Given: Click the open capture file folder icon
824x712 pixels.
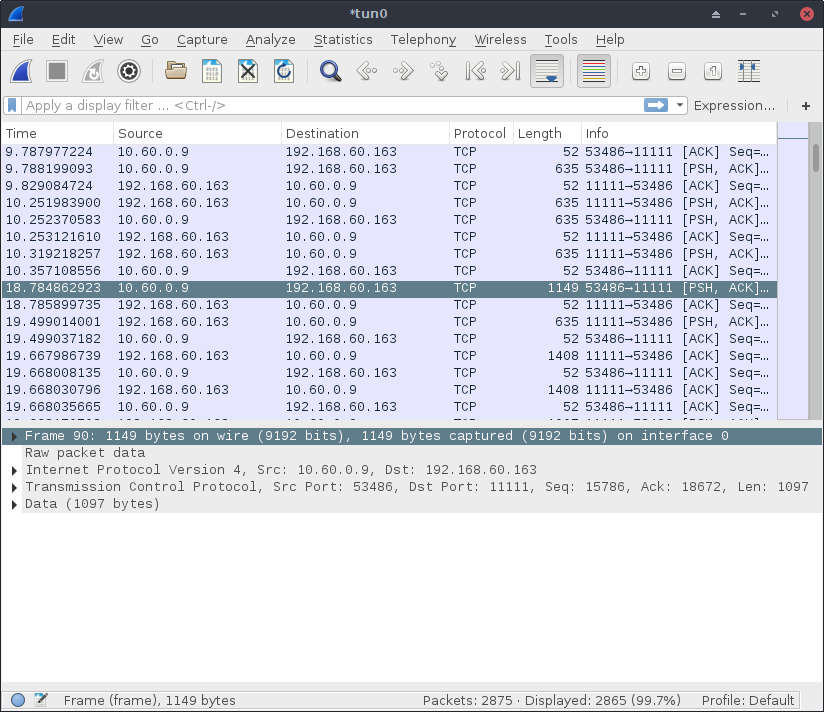Looking at the screenshot, I should point(176,71).
